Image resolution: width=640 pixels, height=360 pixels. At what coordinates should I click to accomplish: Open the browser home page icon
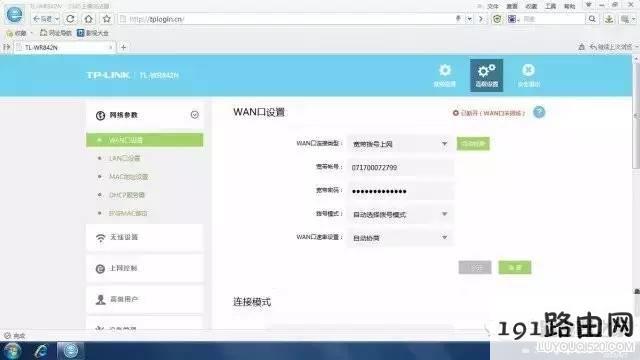(89, 19)
